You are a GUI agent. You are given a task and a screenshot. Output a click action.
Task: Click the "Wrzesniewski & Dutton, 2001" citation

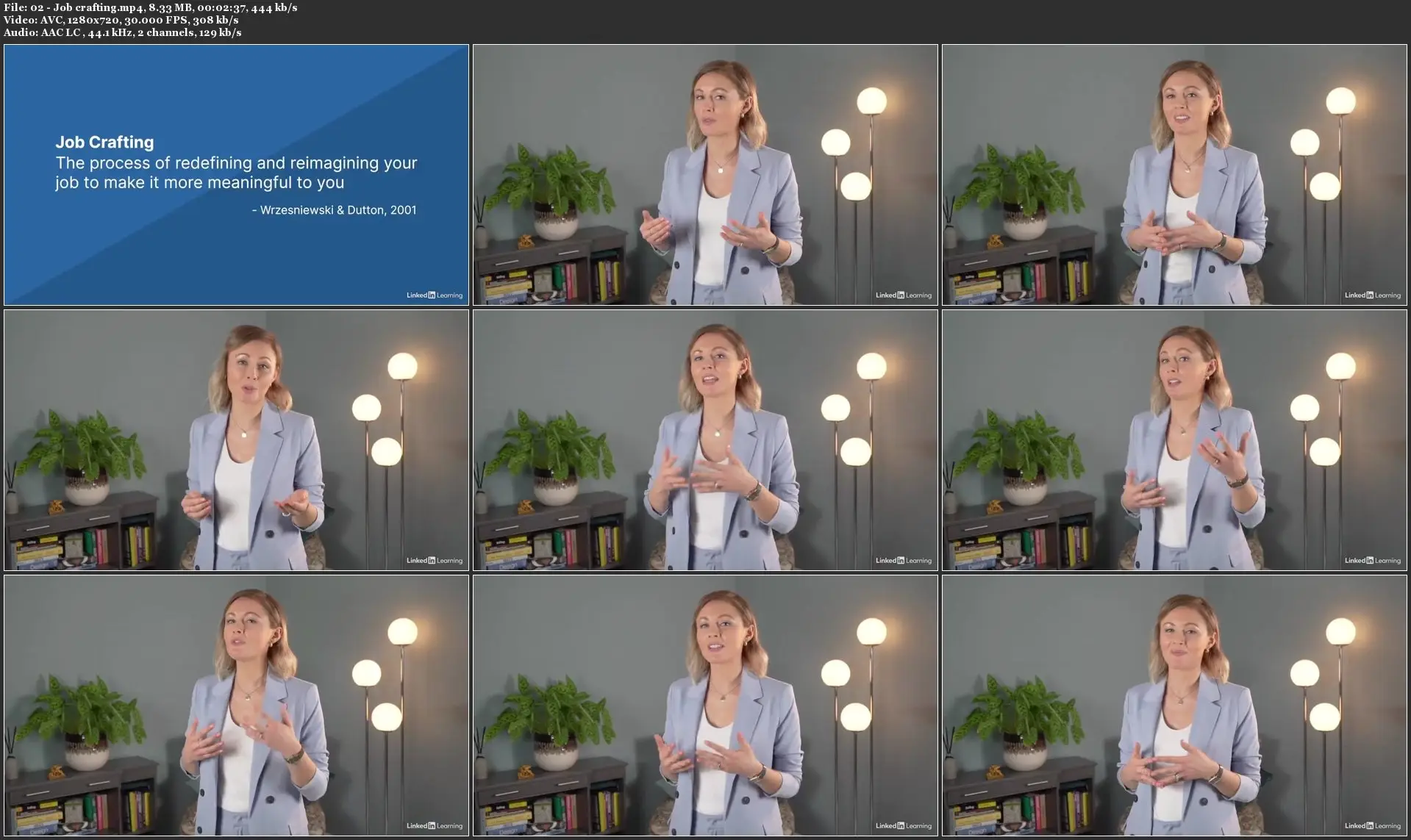click(x=334, y=210)
